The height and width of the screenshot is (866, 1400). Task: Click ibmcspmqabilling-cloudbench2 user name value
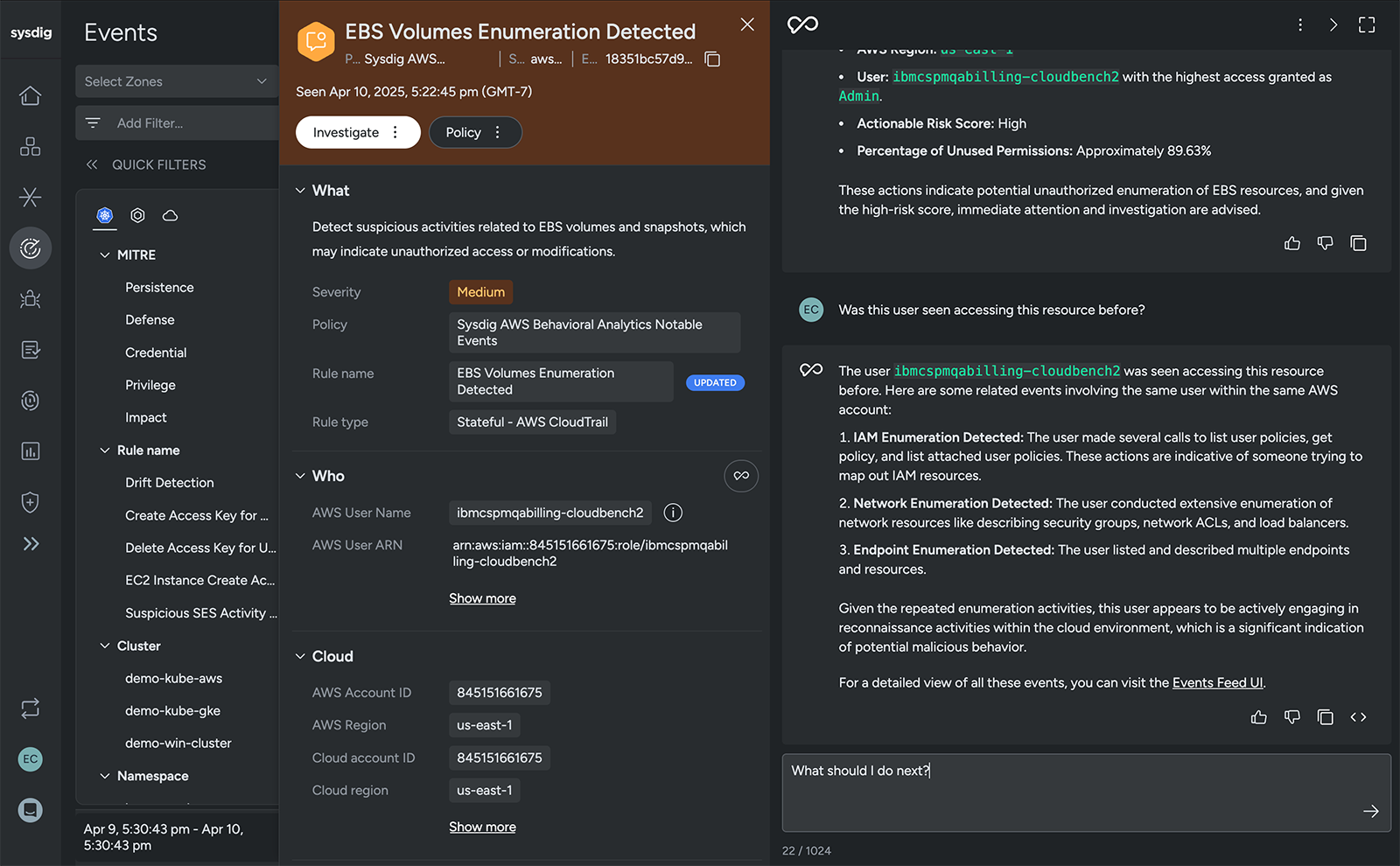click(x=550, y=513)
